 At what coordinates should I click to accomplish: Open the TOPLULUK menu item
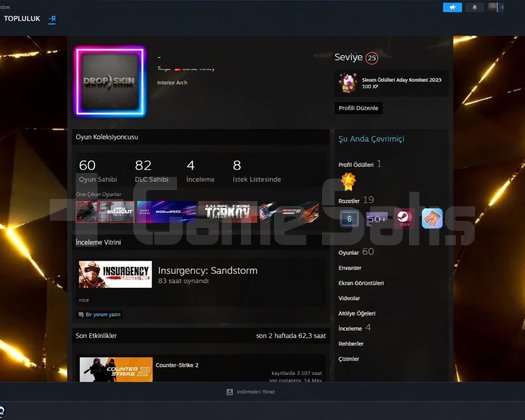pos(22,19)
